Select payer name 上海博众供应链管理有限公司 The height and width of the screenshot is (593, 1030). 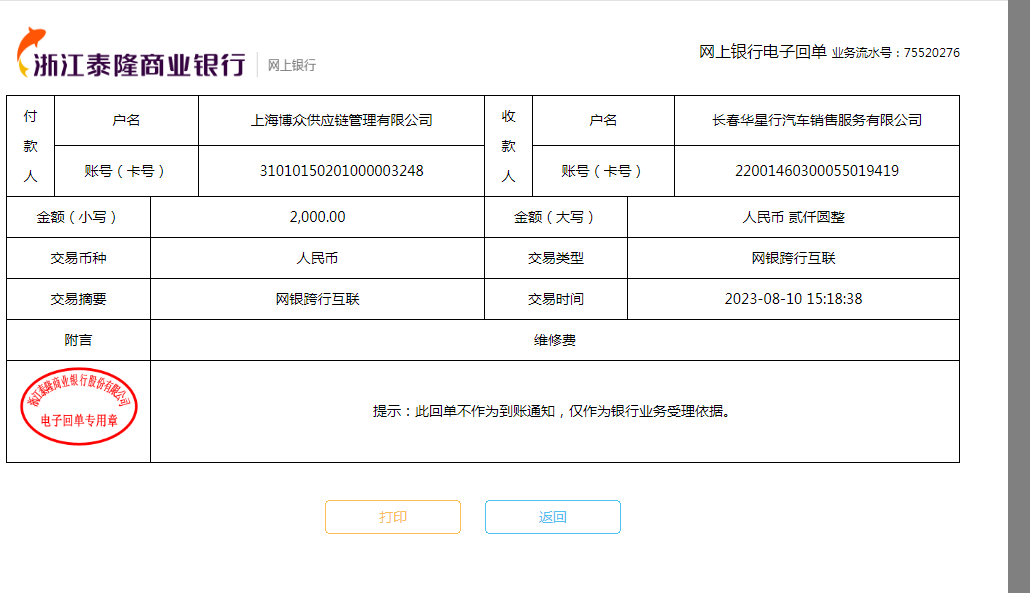pos(341,120)
